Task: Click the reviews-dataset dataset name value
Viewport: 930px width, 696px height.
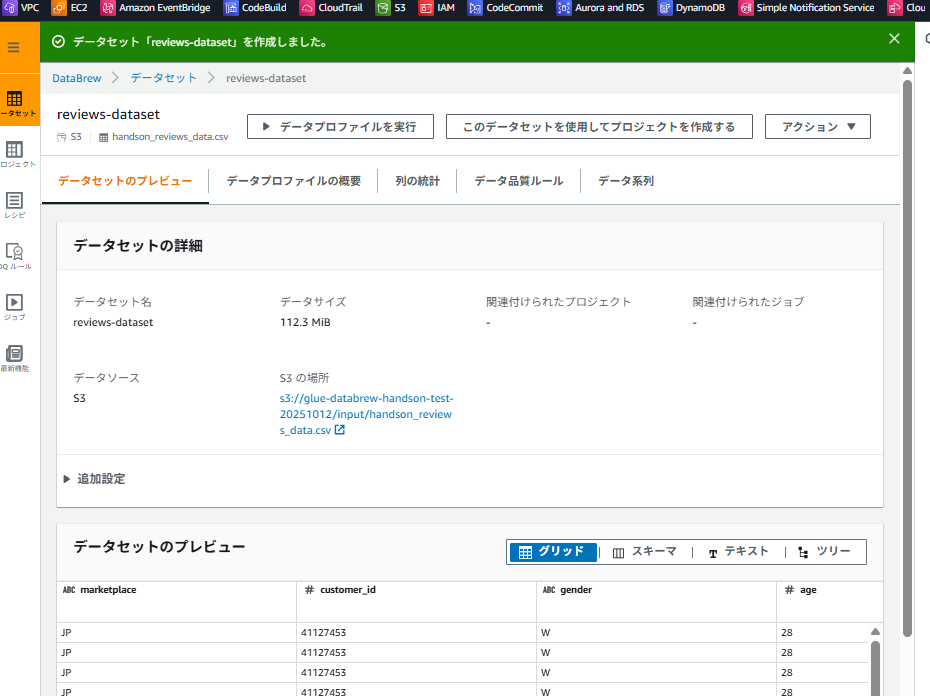Action: click(113, 322)
